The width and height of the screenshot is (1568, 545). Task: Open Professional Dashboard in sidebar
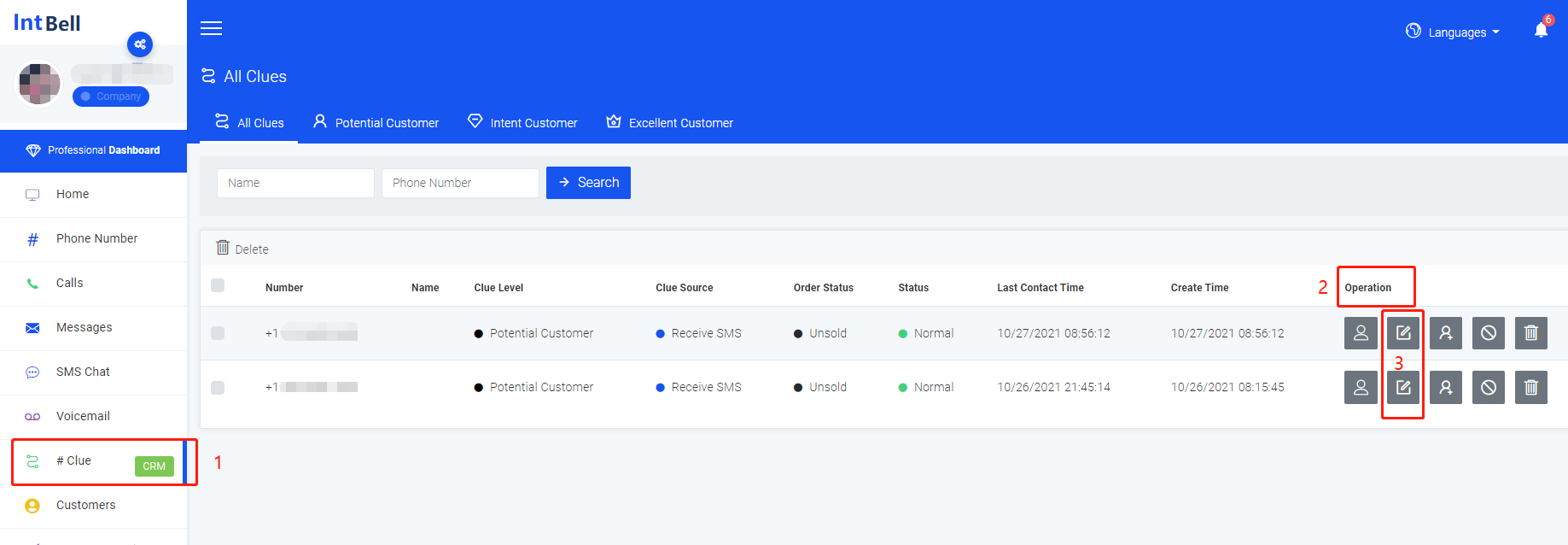94,150
